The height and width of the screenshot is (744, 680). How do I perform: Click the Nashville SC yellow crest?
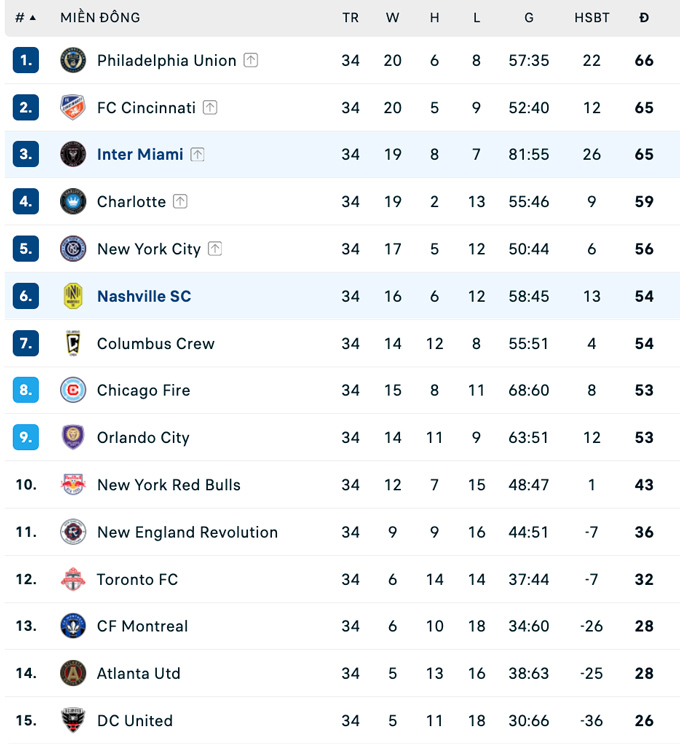point(73,296)
